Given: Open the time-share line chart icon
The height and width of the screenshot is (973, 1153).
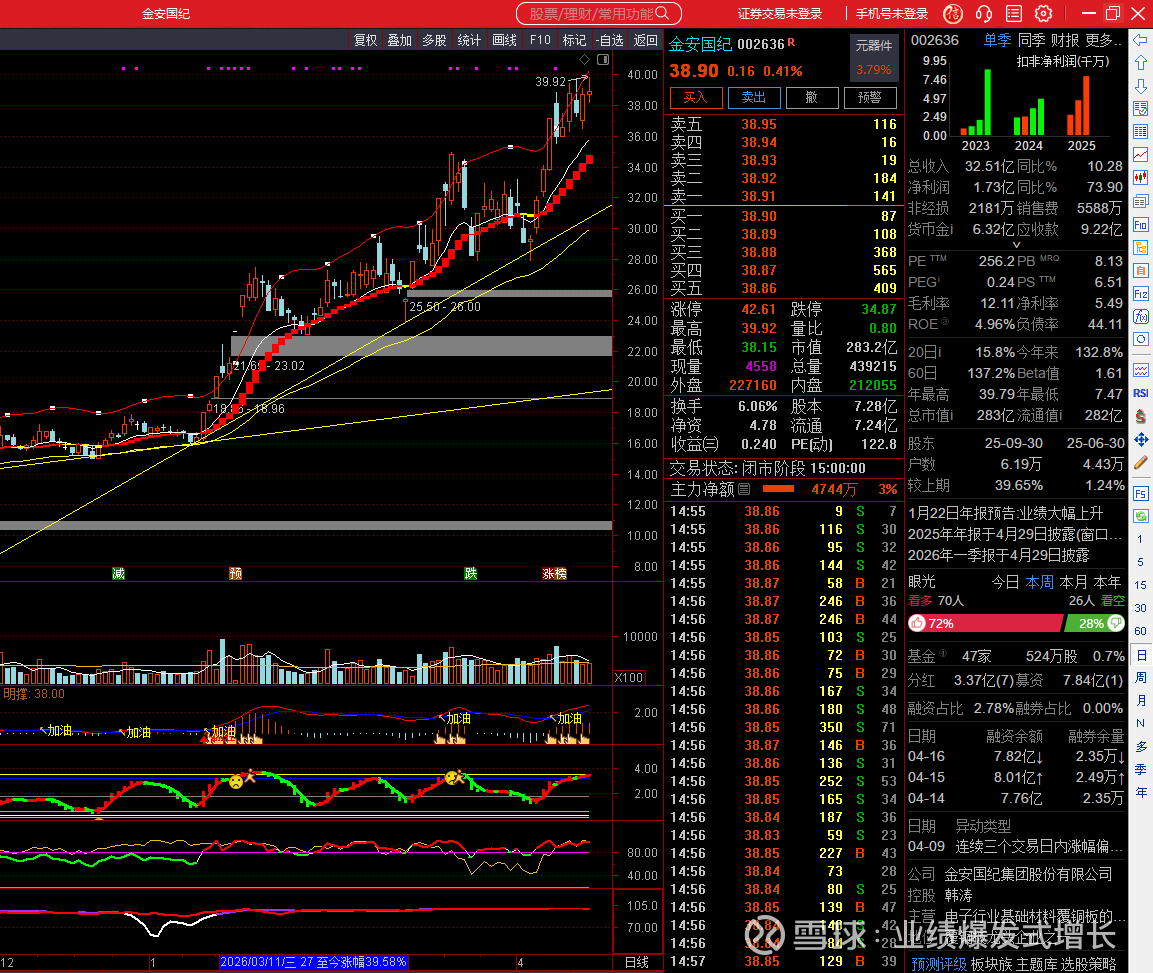Looking at the screenshot, I should (x=1140, y=154).
